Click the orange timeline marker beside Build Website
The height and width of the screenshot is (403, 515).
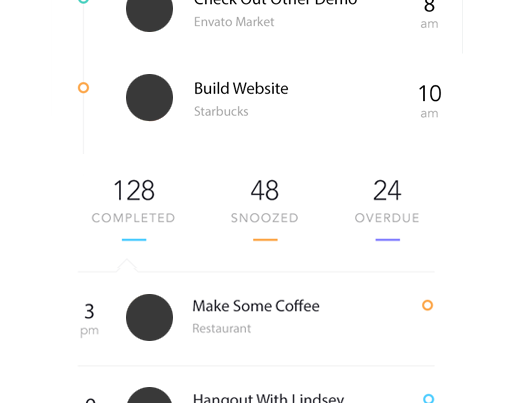click(83, 88)
